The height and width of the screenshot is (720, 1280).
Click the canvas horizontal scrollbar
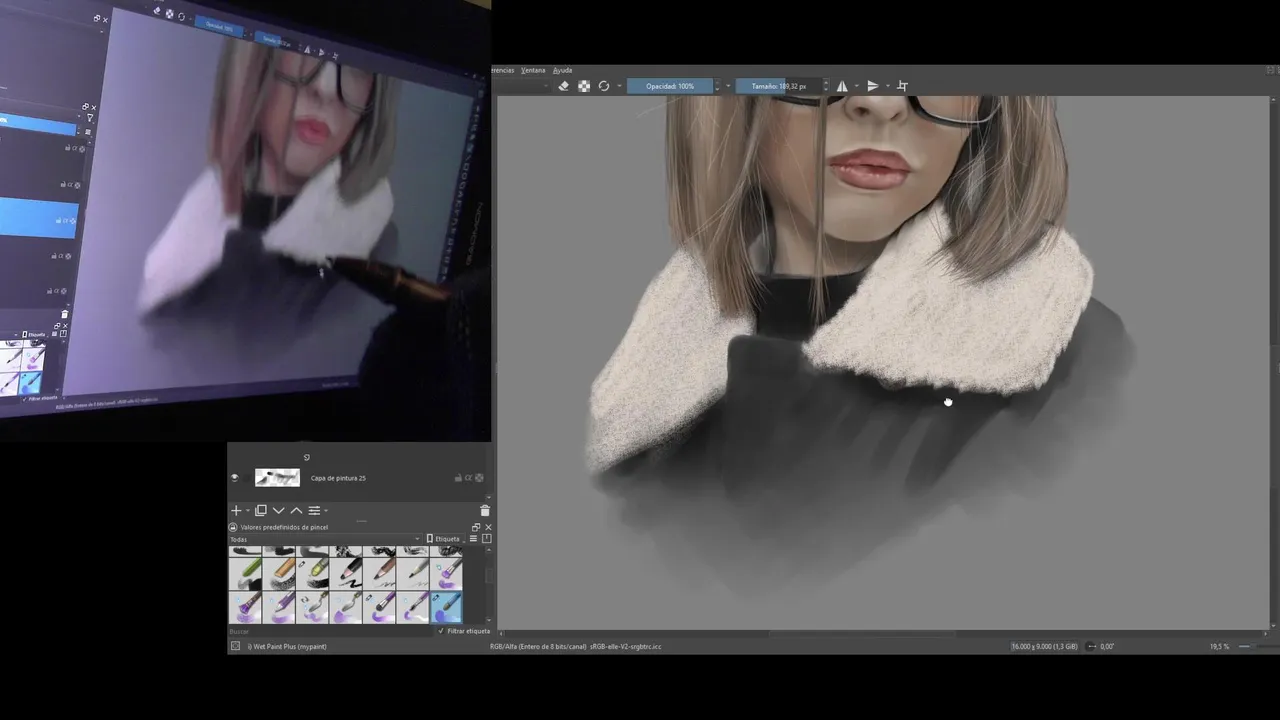pos(862,633)
